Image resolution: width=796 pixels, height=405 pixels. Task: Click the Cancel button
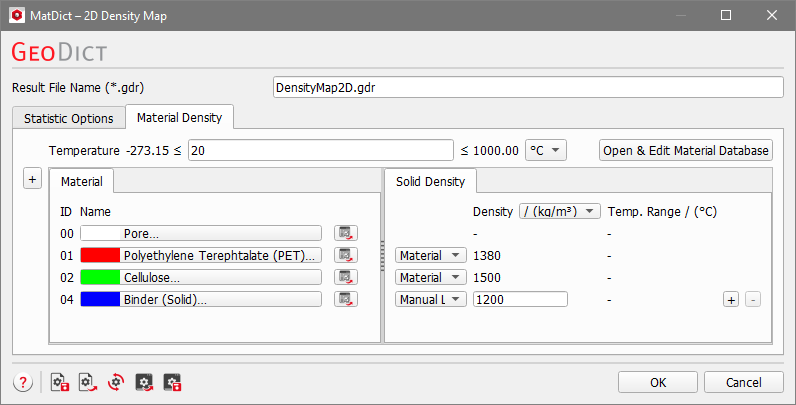[x=744, y=382]
